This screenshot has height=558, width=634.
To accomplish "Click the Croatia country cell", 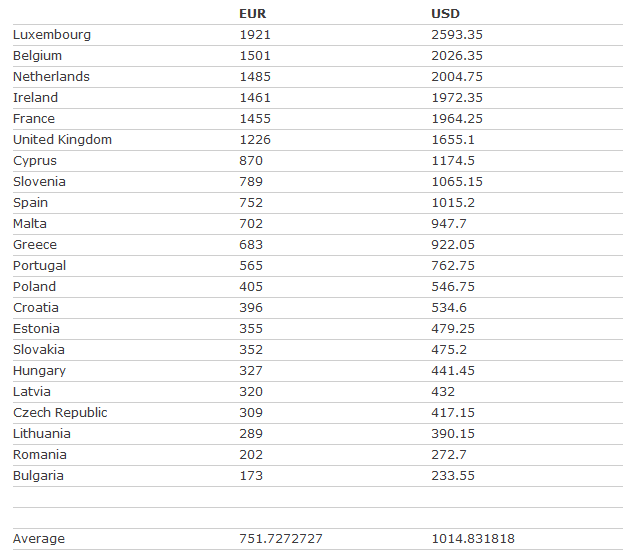I will (x=36, y=308).
